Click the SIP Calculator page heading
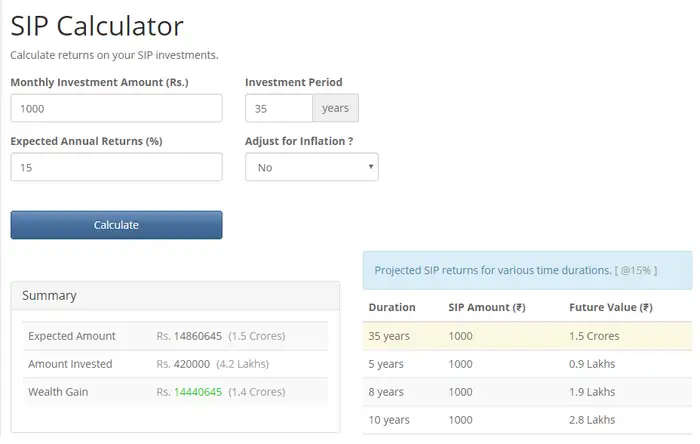 pyautogui.click(x=97, y=25)
